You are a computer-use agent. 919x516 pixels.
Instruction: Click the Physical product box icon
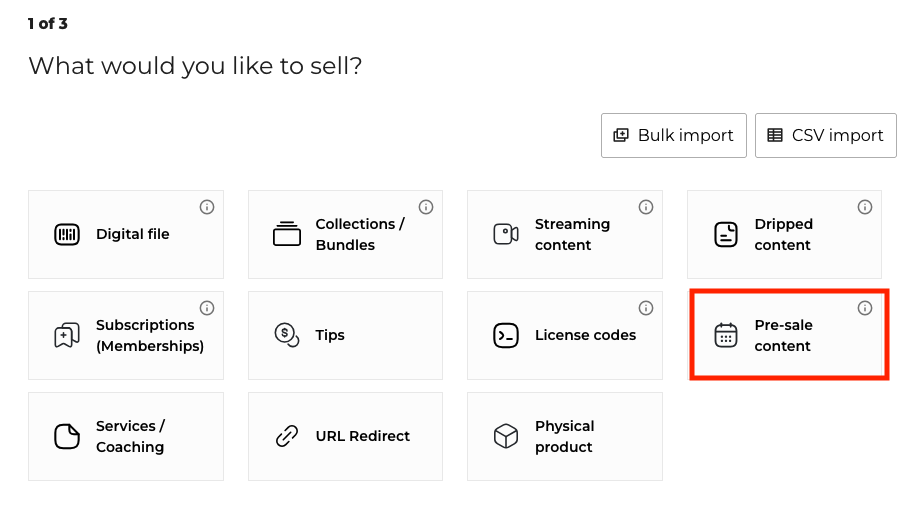(506, 437)
